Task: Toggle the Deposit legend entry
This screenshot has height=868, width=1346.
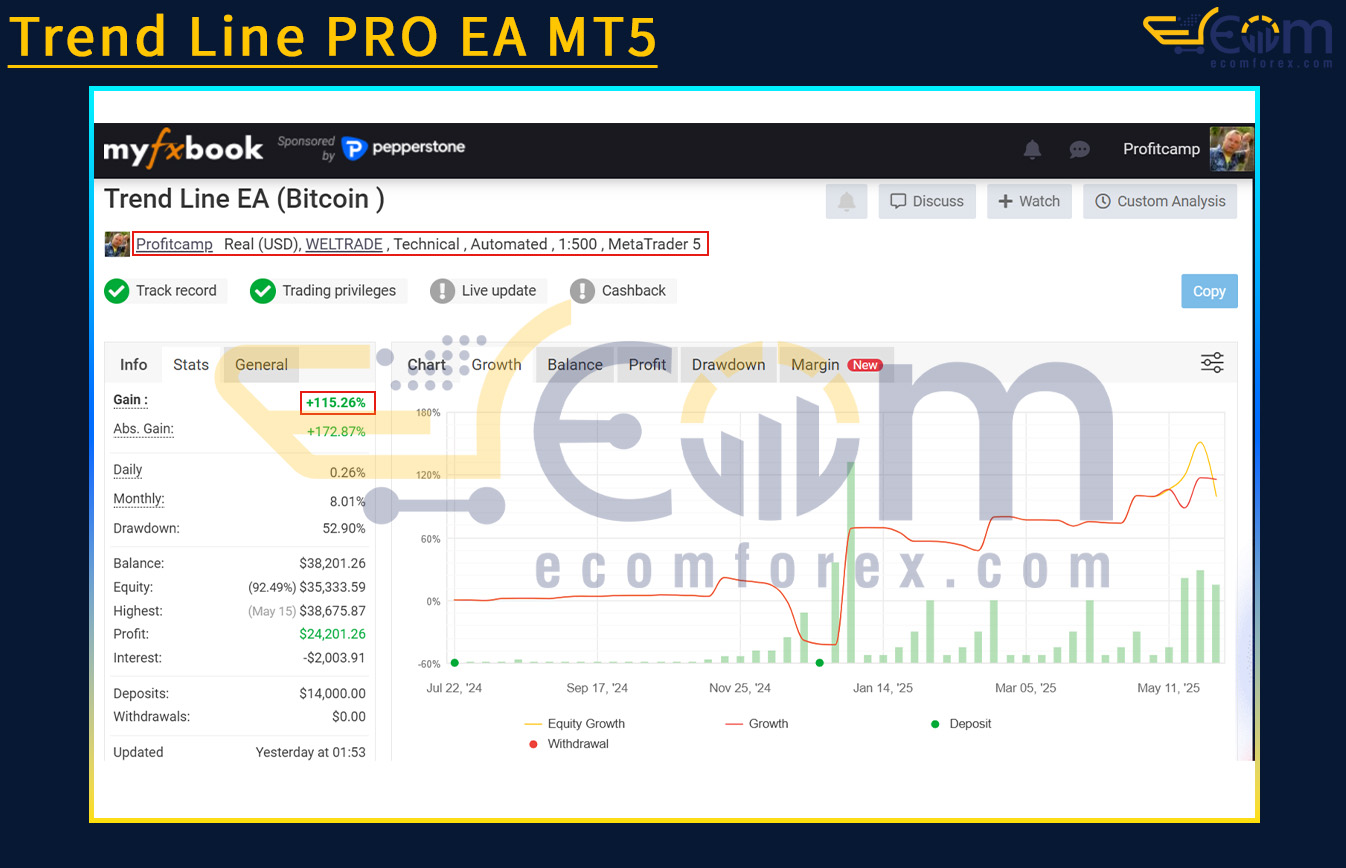Action: point(961,724)
